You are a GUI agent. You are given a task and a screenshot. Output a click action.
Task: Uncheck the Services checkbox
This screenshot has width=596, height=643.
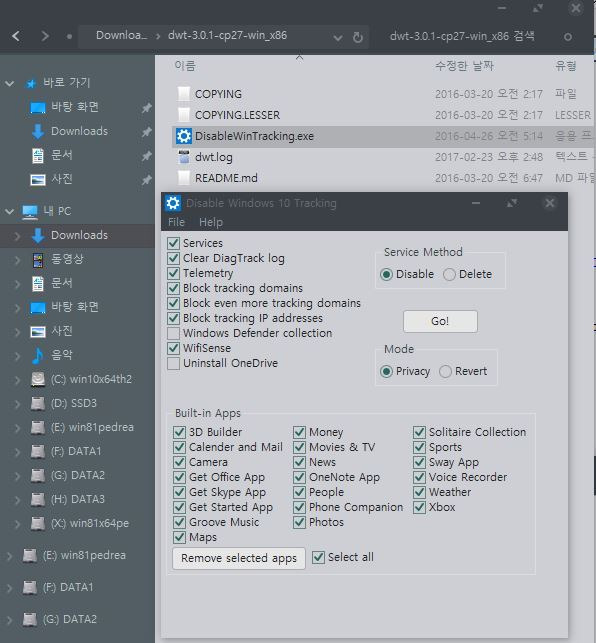click(174, 243)
